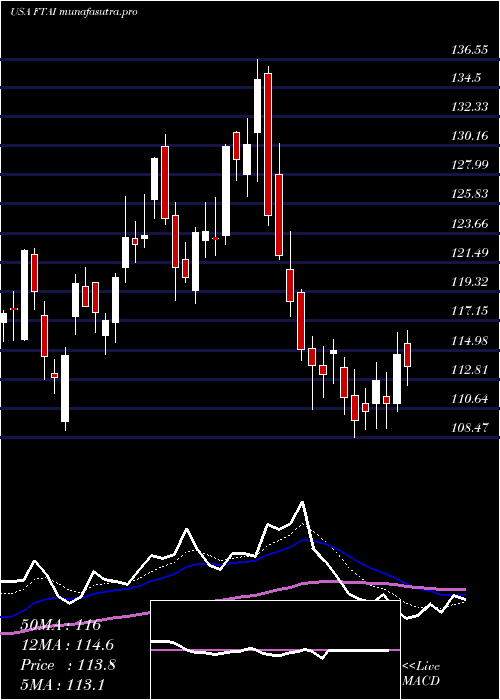Image resolution: width=500 pixels, height=700 pixels.
Task: Select the 114.98 price label
Action: pyautogui.click(x=470, y=341)
